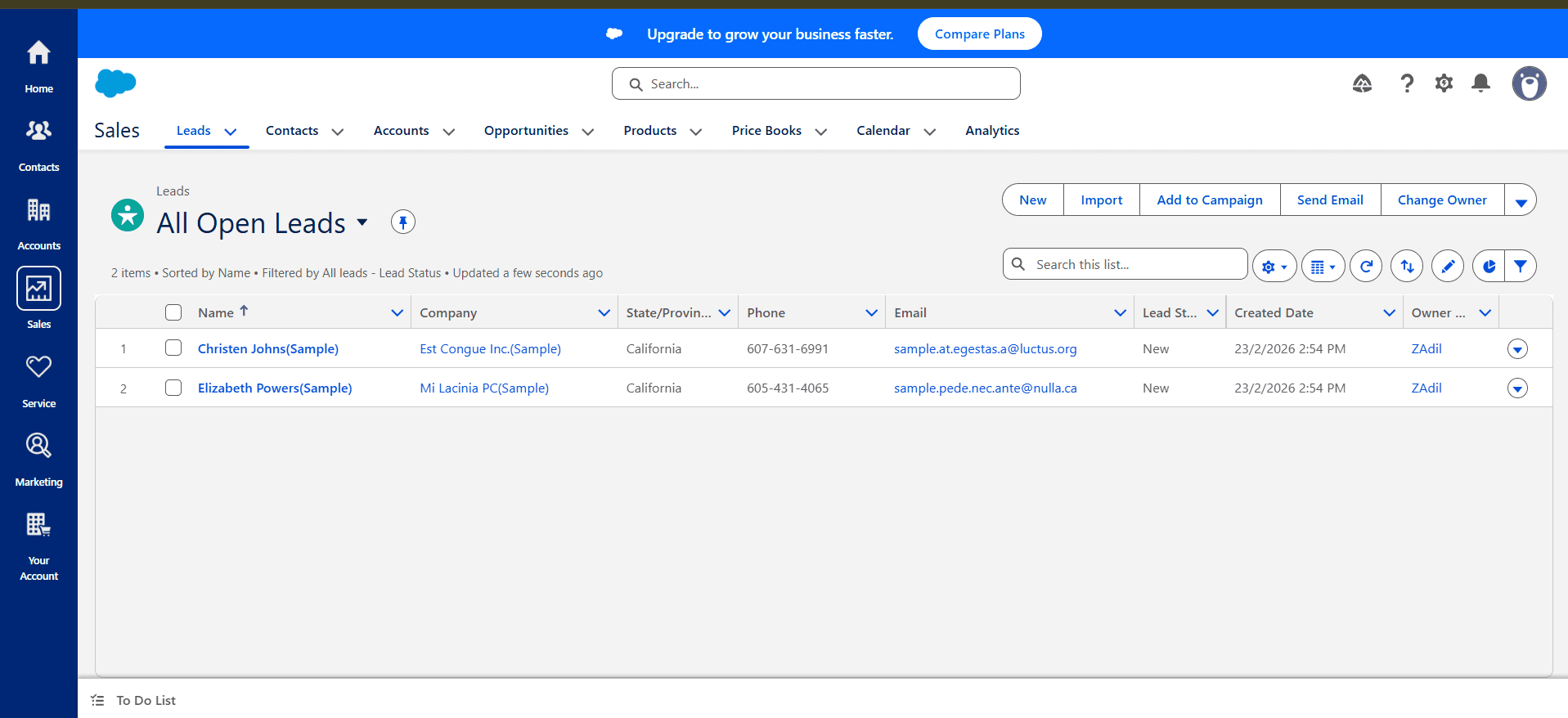Open Company column actions chevron
Viewport: 1568px width, 718px height.
click(604, 312)
